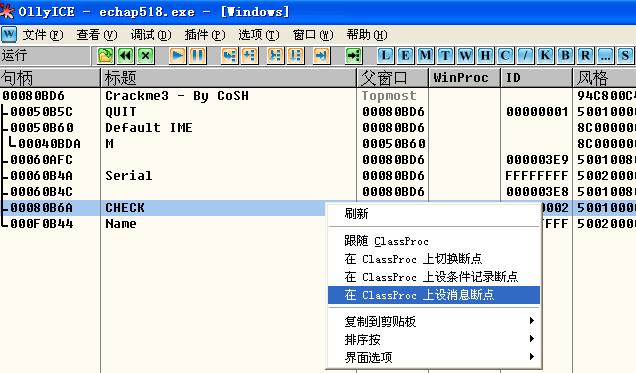
Task: Click the Step over icon
Action: click(249, 56)
